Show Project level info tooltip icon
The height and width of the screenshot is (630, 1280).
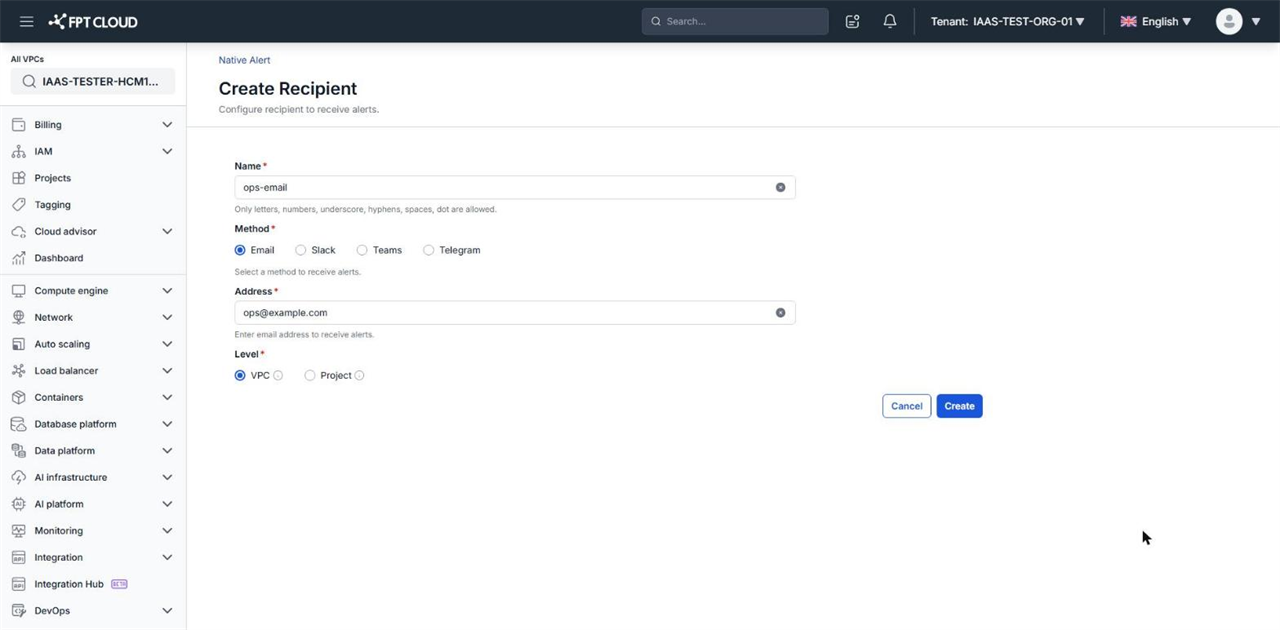click(359, 376)
